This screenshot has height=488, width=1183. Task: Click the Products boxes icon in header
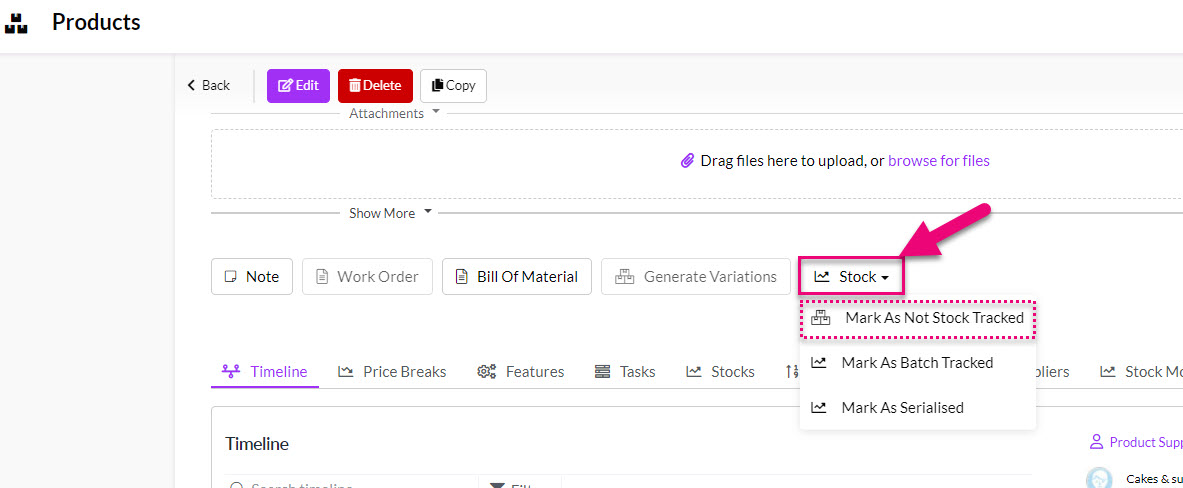tap(16, 22)
